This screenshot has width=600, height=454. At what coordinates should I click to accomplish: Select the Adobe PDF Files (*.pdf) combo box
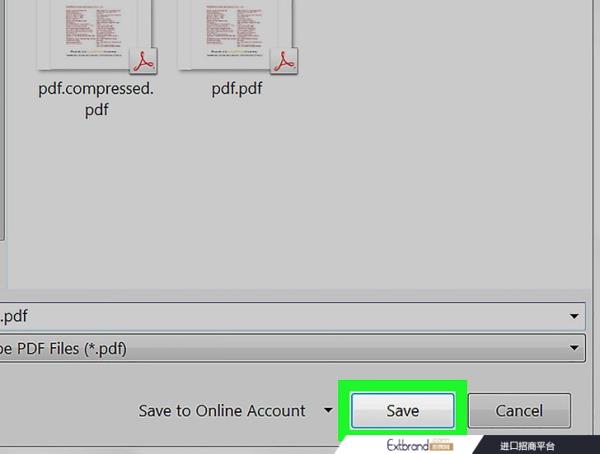pyautogui.click(x=292, y=348)
